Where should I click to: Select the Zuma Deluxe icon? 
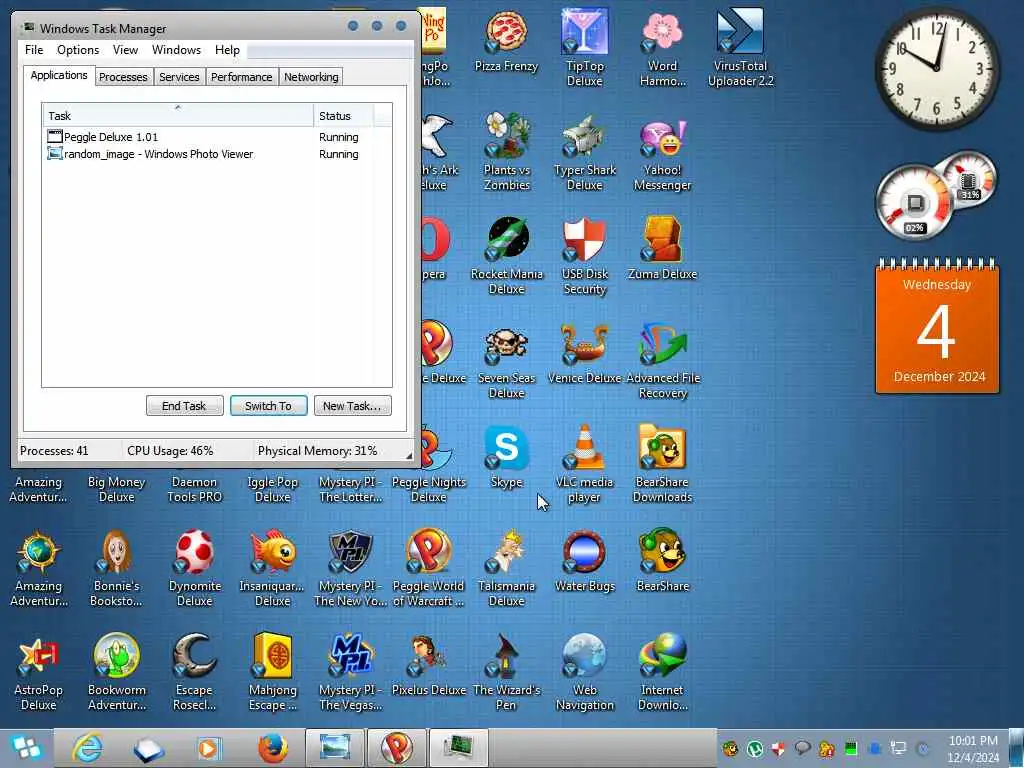coord(662,248)
